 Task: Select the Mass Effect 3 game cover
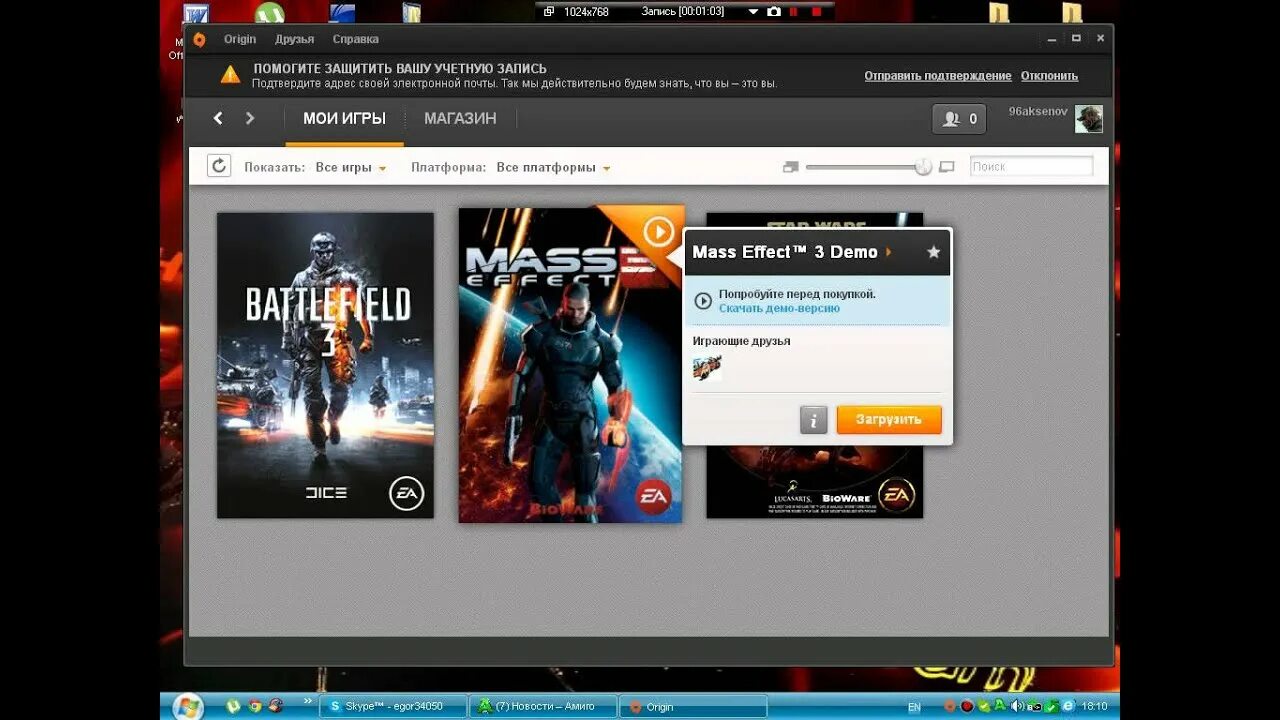[x=570, y=365]
